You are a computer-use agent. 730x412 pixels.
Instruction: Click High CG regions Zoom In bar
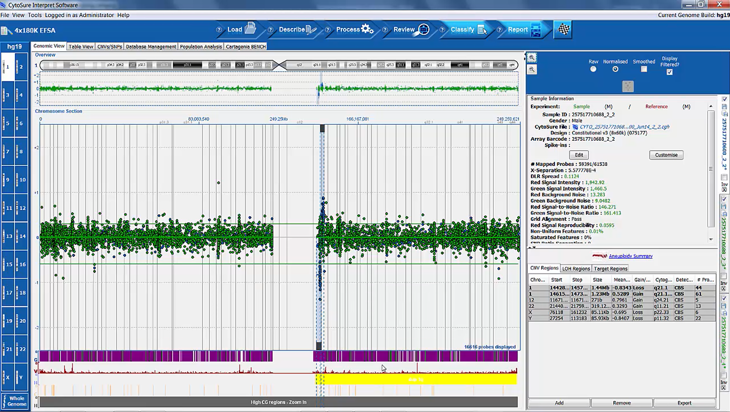click(x=278, y=402)
